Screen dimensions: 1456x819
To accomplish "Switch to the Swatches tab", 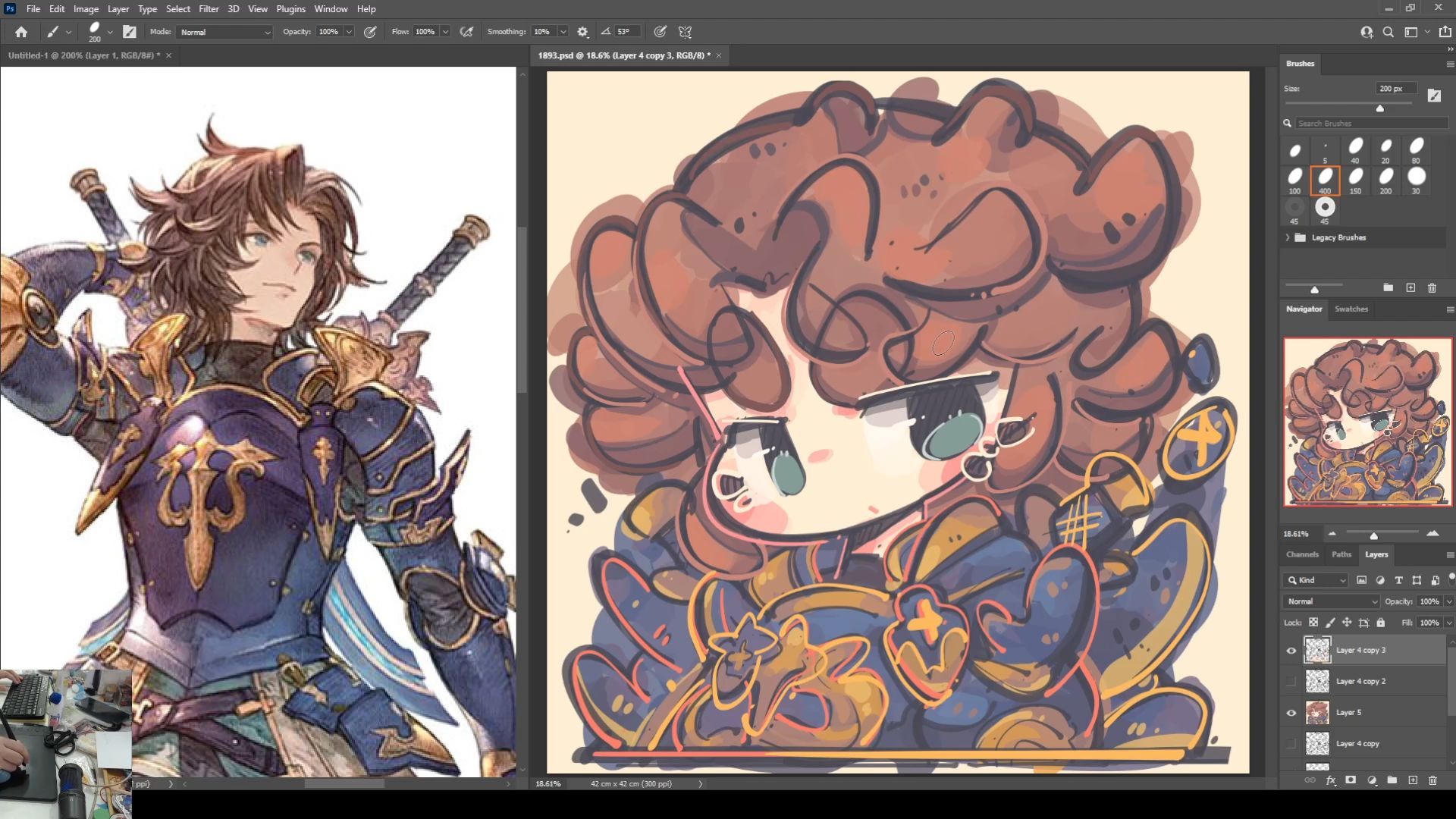I will point(1351,309).
